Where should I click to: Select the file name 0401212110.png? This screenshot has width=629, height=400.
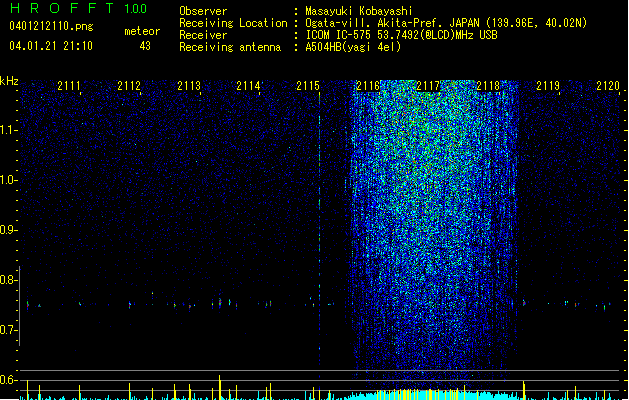point(51,26)
